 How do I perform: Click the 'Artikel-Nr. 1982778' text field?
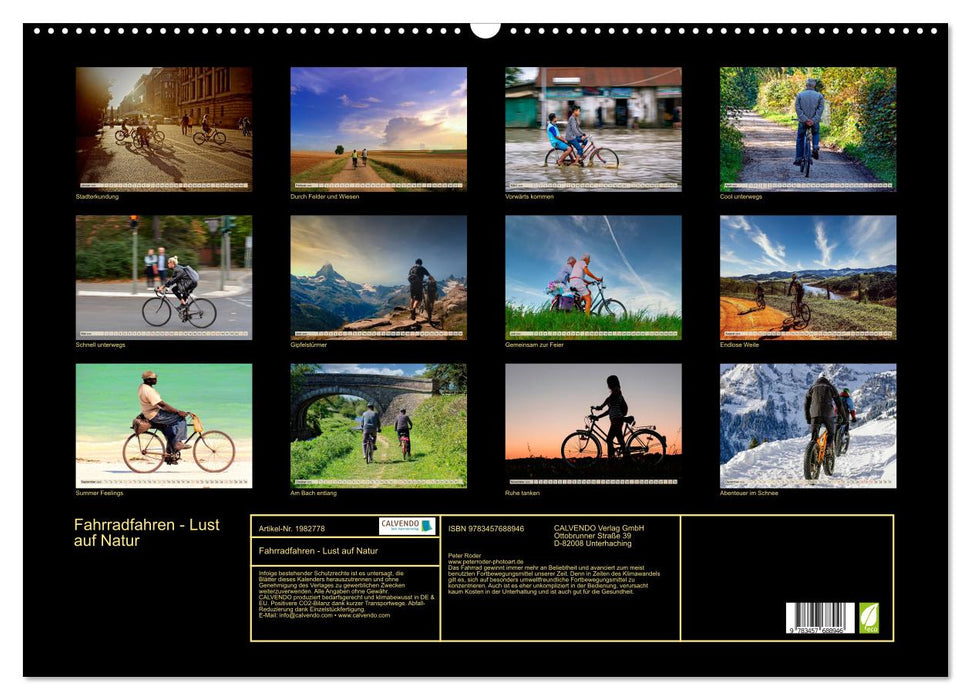292,529
